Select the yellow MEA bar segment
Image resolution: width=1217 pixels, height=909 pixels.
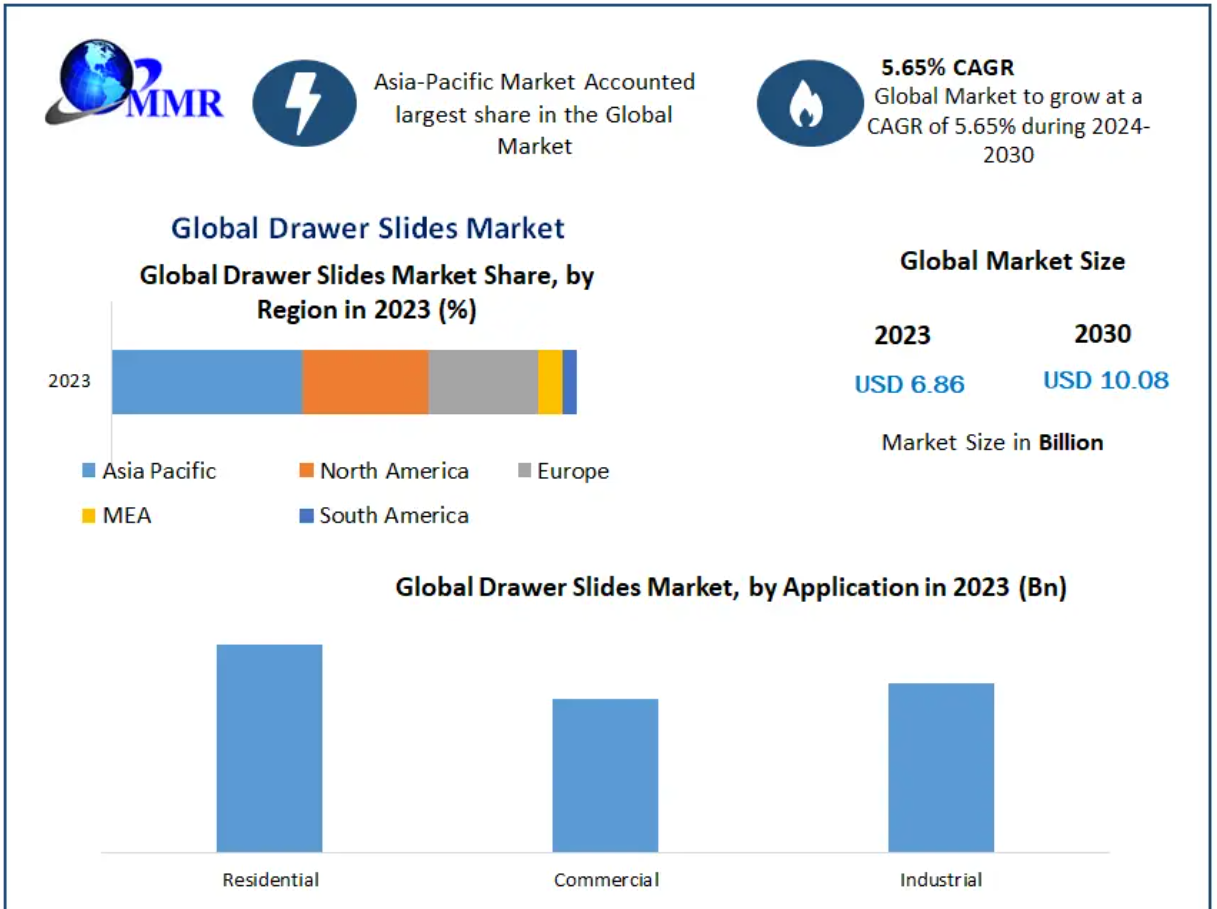pos(550,382)
